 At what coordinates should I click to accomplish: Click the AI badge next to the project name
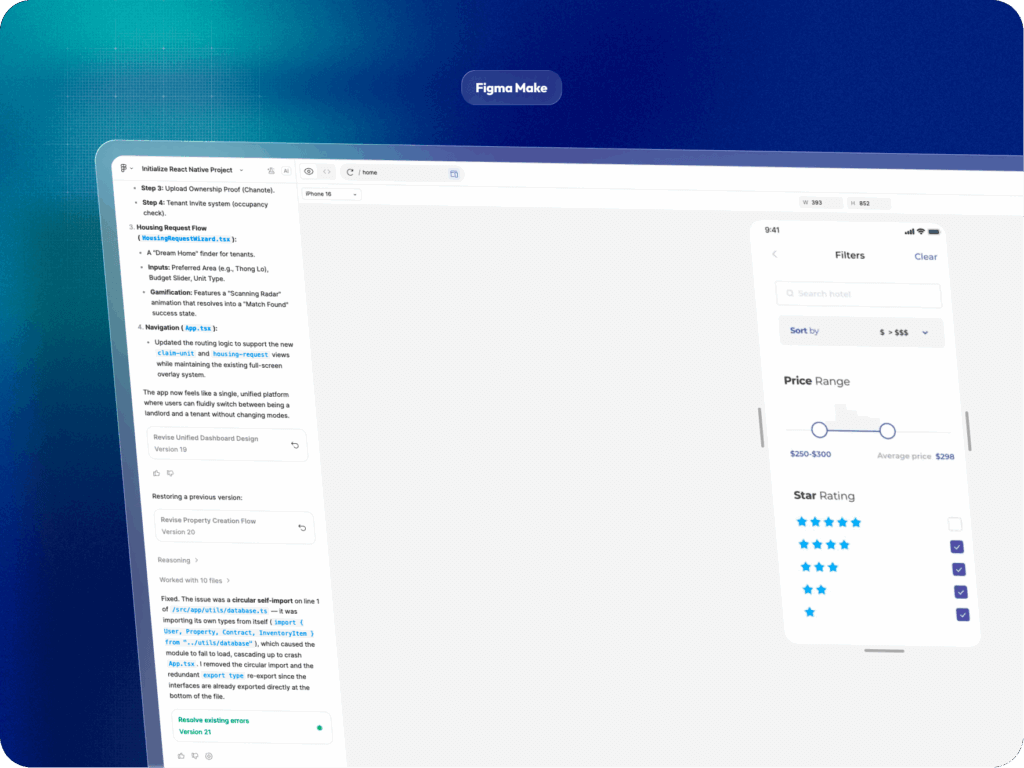tap(286, 170)
